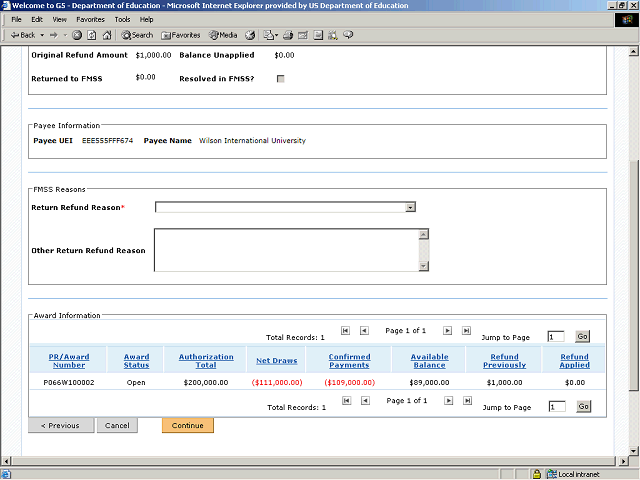640x480 pixels.
Task: Open the Tools menu
Action: [122, 19]
